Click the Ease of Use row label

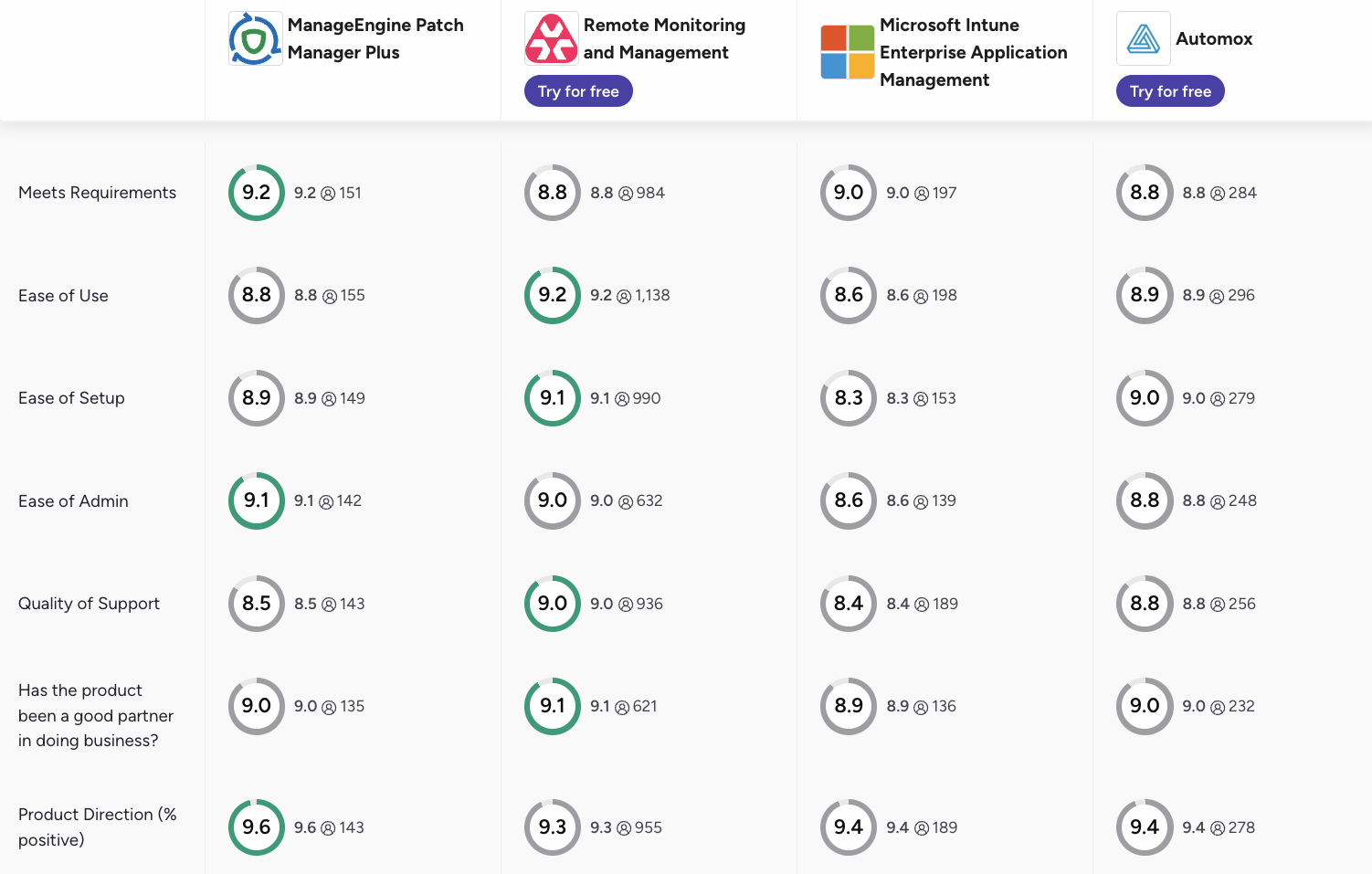(x=63, y=296)
